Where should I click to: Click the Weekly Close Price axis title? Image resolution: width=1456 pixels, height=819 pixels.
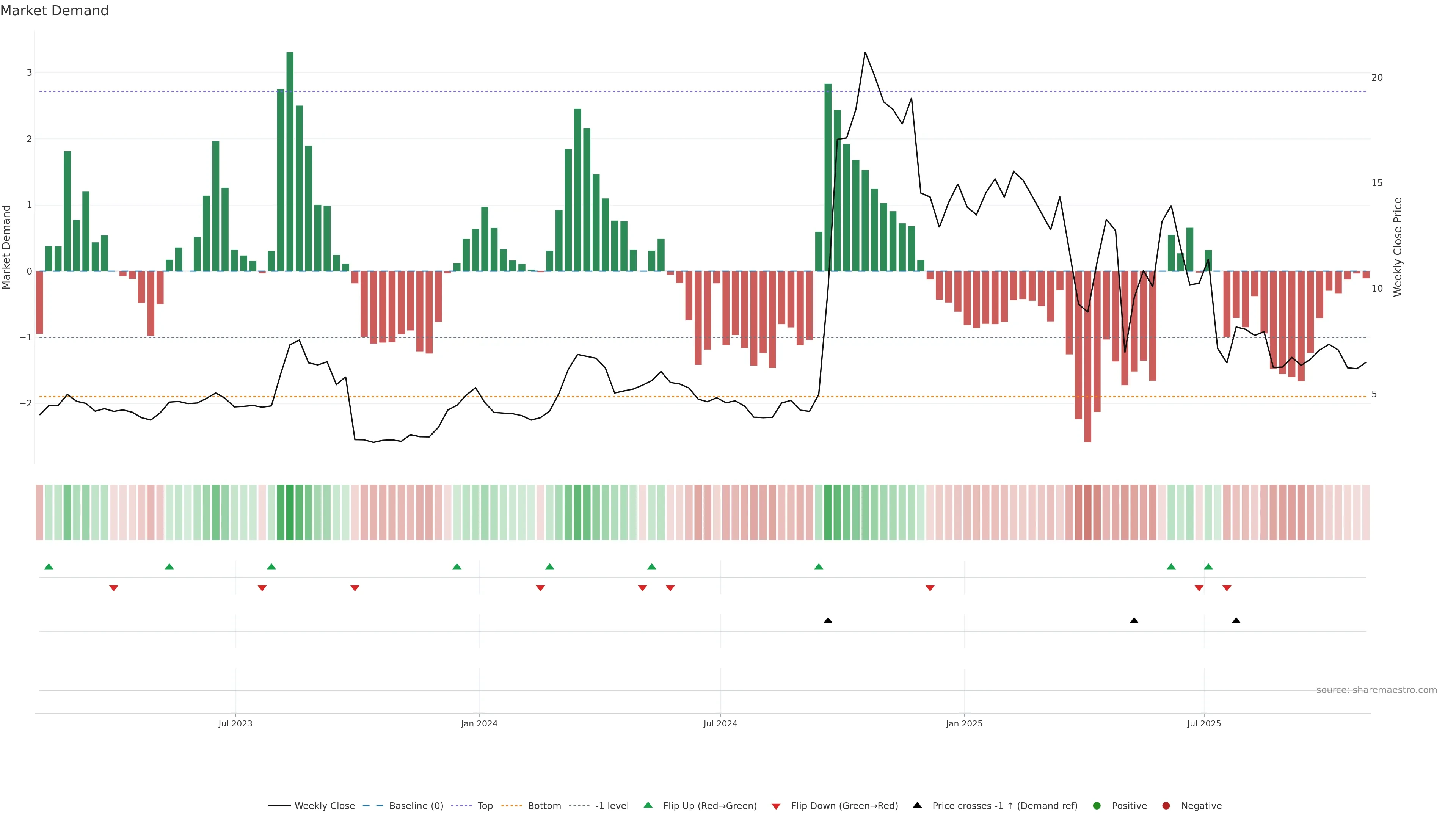tap(1398, 247)
